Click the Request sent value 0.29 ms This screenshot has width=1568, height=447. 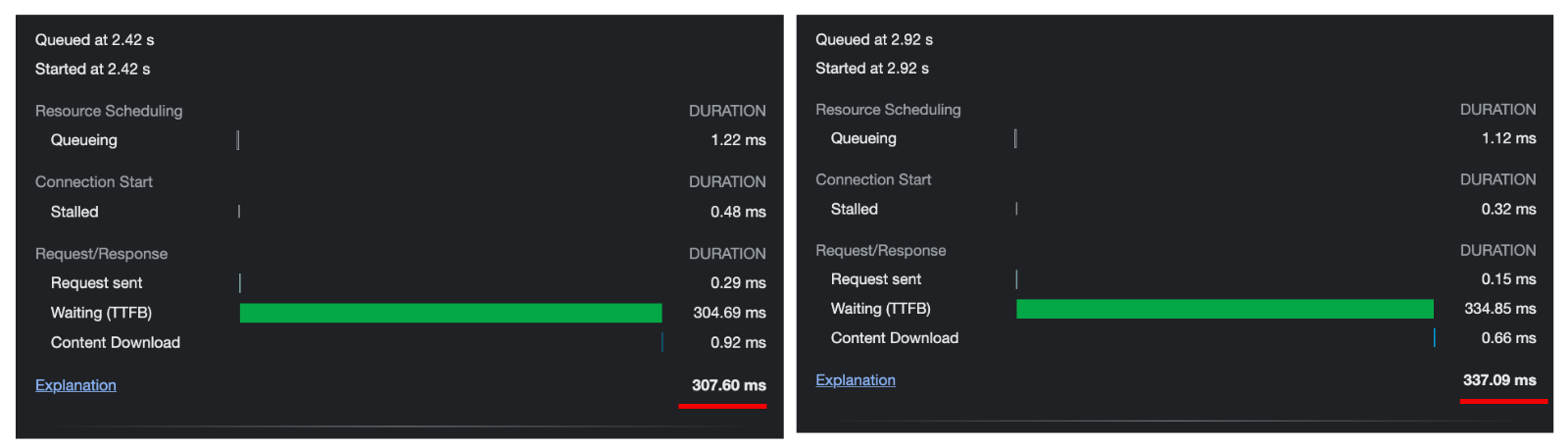click(x=738, y=283)
